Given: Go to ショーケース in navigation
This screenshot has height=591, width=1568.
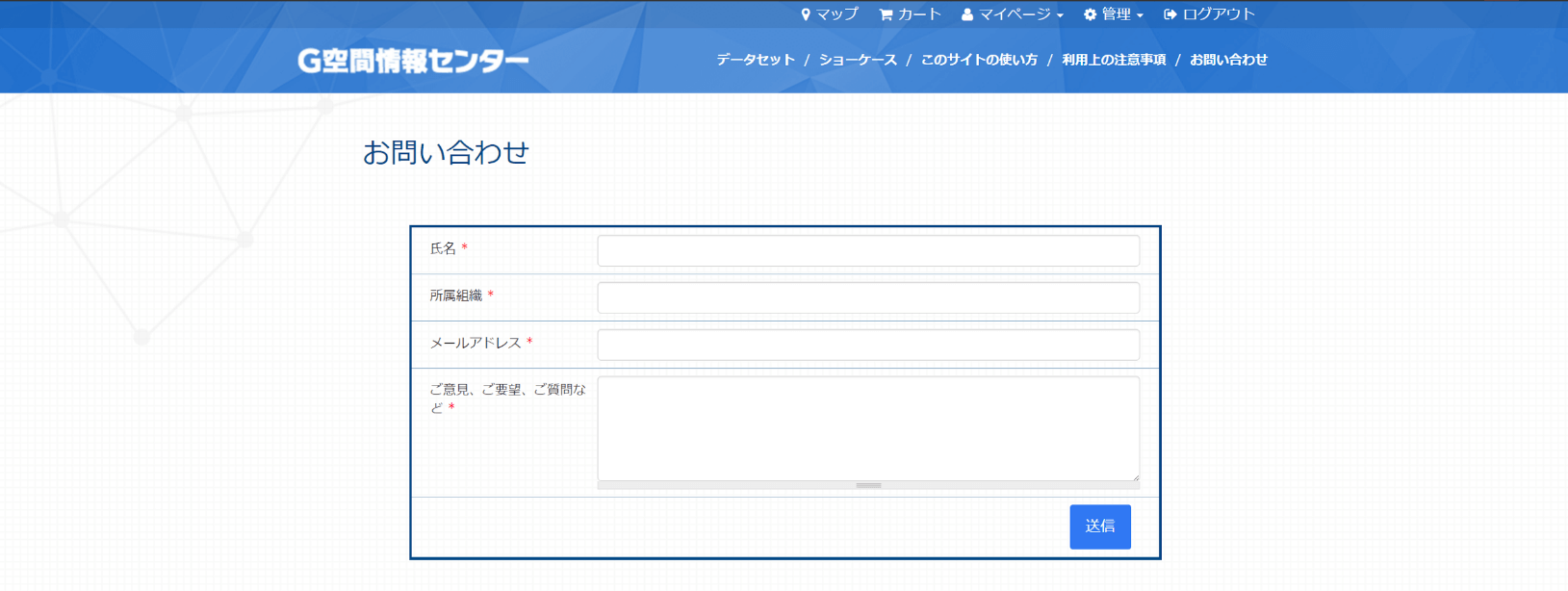Looking at the screenshot, I should [858, 60].
